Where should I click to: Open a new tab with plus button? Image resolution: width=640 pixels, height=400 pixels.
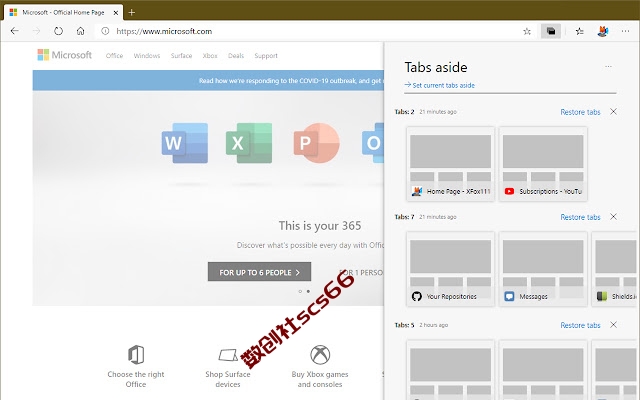[x=131, y=13]
